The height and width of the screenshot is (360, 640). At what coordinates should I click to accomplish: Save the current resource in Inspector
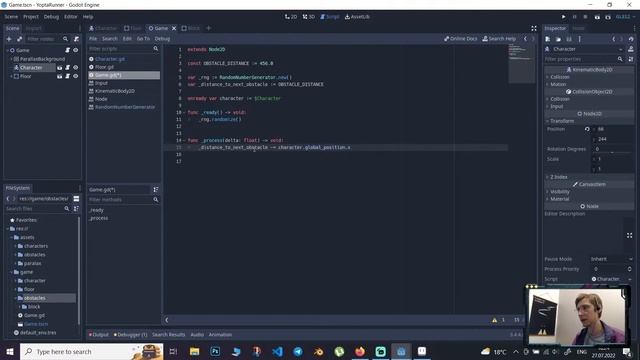tap(569, 39)
